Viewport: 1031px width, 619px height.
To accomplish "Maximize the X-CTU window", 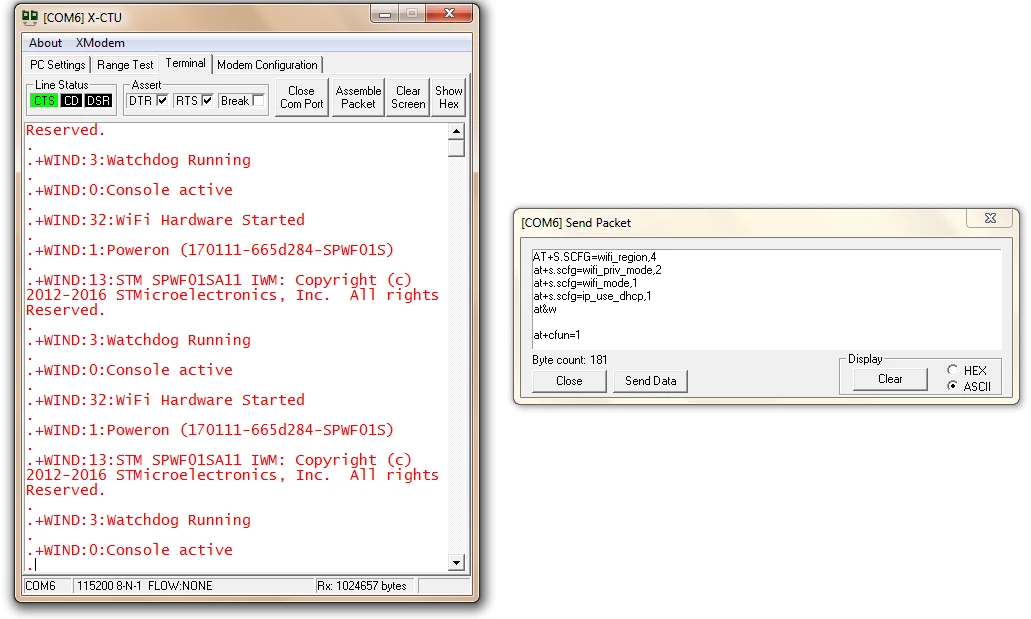I will [412, 14].
